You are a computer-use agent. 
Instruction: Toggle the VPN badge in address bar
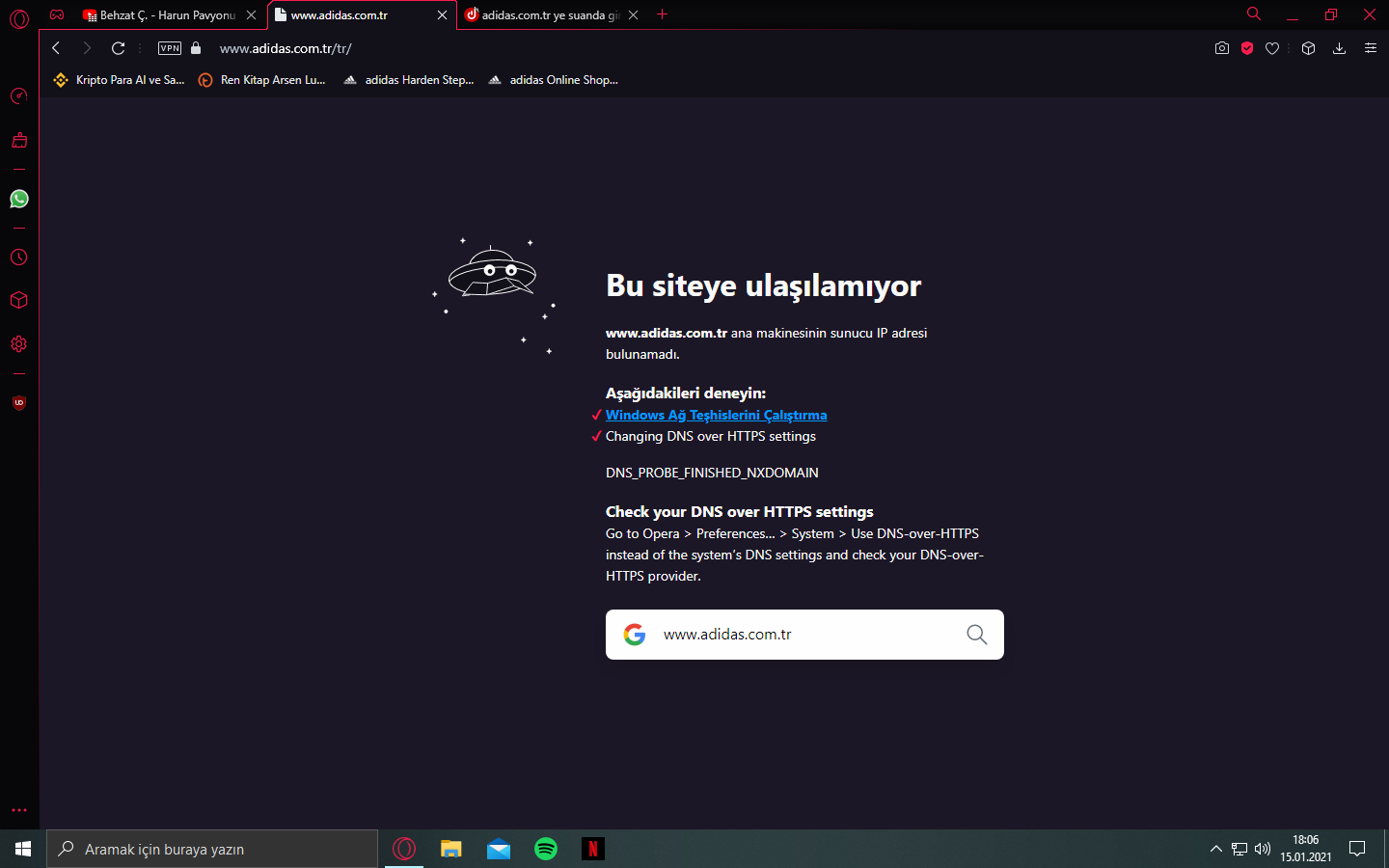pos(170,48)
